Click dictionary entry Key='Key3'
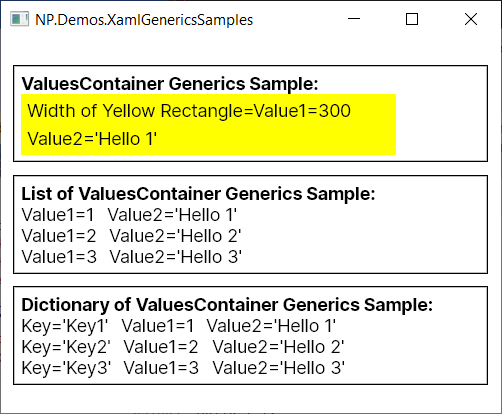The width and height of the screenshot is (502, 414). click(x=183, y=368)
